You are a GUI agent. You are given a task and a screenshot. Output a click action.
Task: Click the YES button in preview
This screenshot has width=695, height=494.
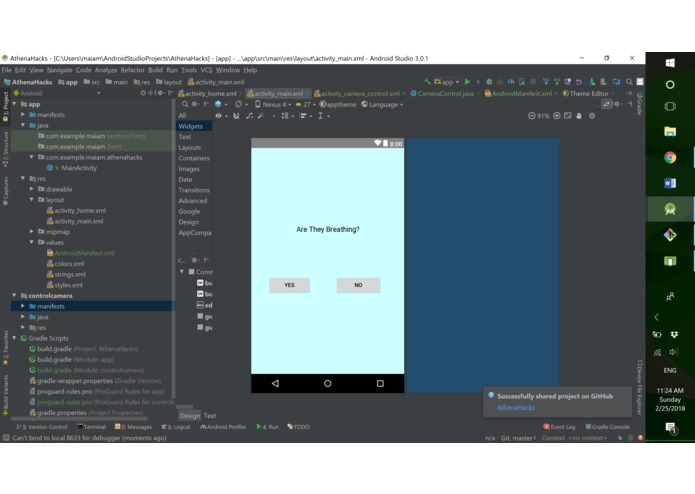point(289,285)
